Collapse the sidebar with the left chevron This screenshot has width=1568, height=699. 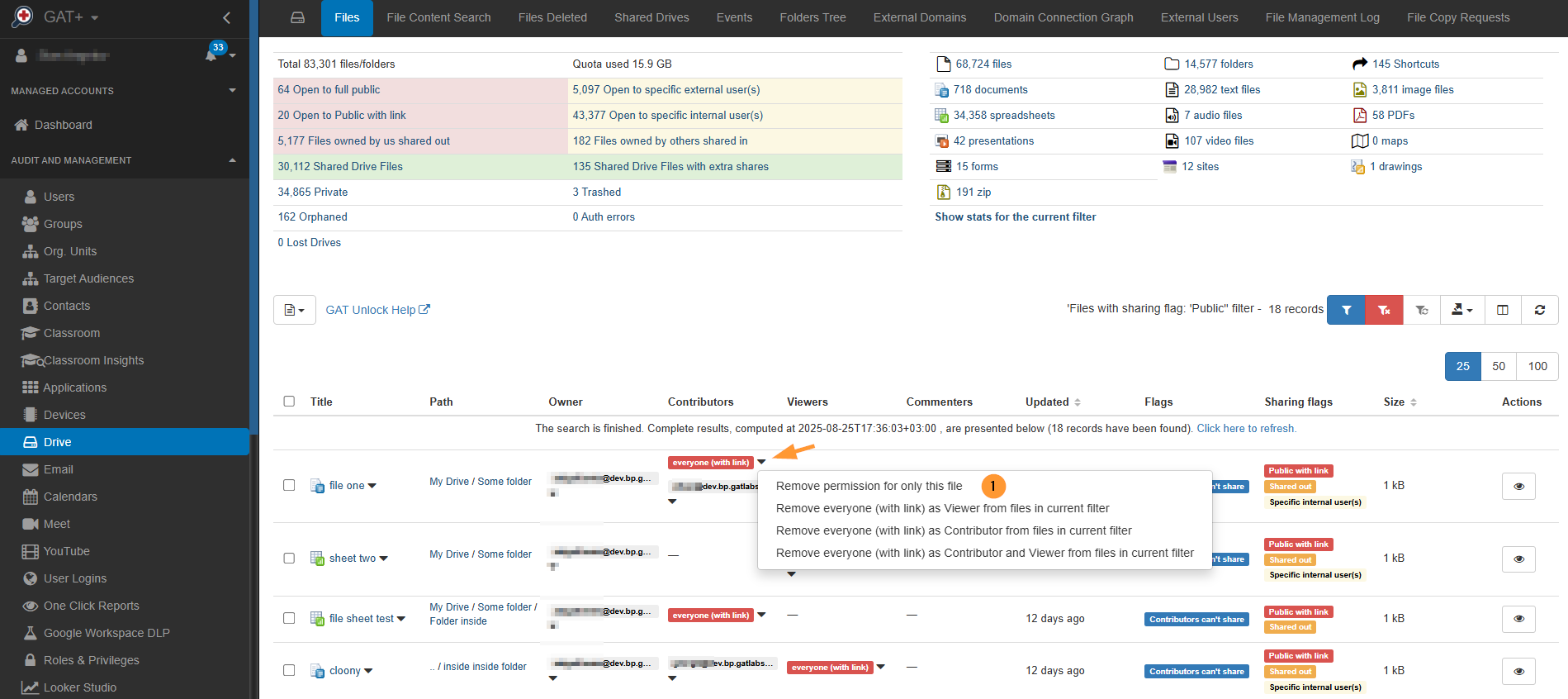(x=226, y=17)
